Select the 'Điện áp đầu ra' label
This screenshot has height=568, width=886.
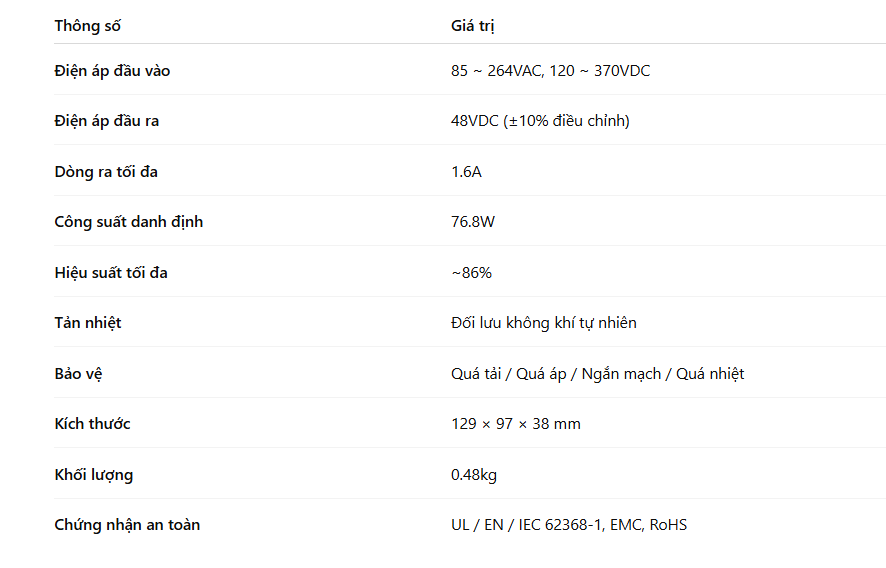(x=106, y=121)
